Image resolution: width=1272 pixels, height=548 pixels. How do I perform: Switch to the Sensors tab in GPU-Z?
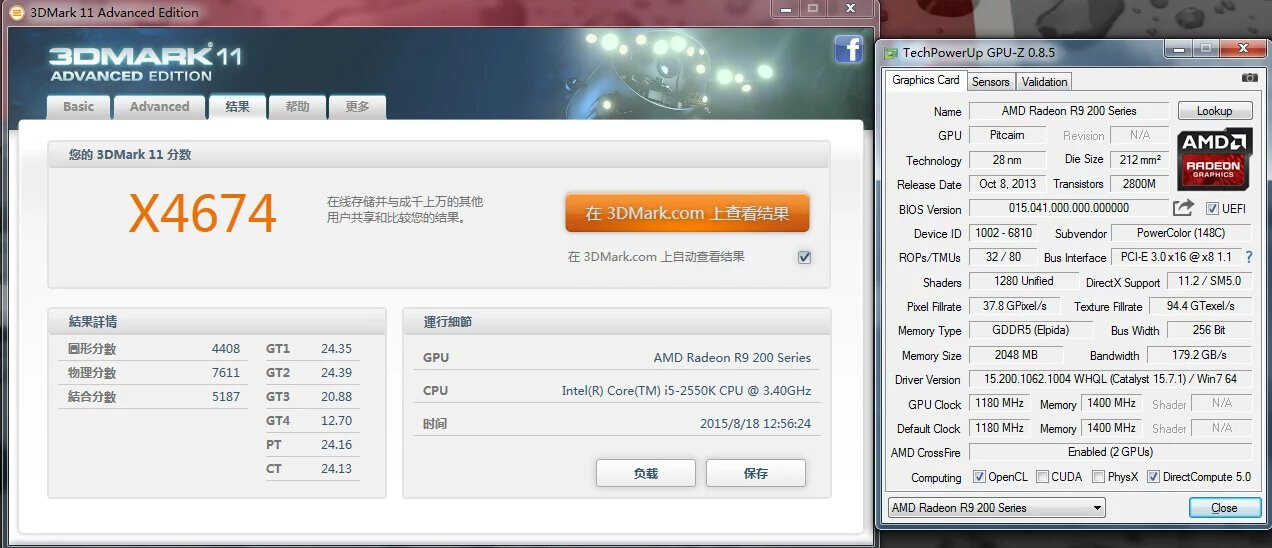click(990, 82)
